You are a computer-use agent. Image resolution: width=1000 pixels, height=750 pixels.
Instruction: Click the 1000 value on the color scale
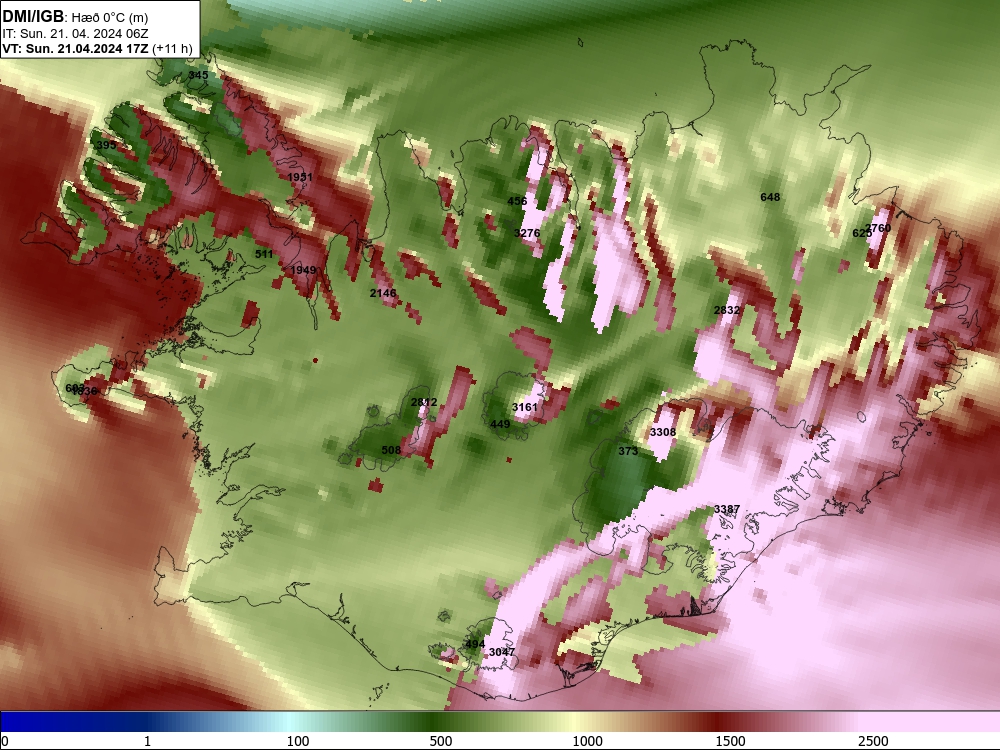(587, 741)
